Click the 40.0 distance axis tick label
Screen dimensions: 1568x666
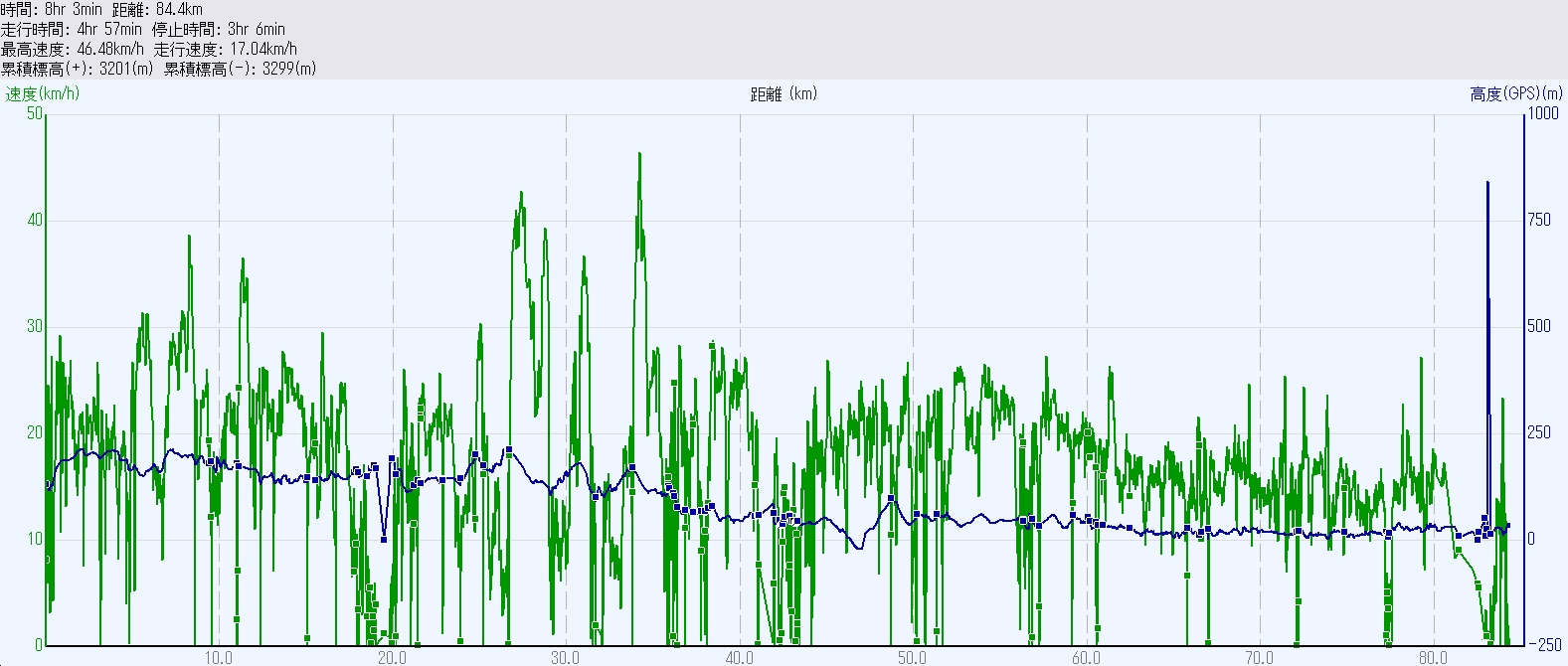pos(739,657)
